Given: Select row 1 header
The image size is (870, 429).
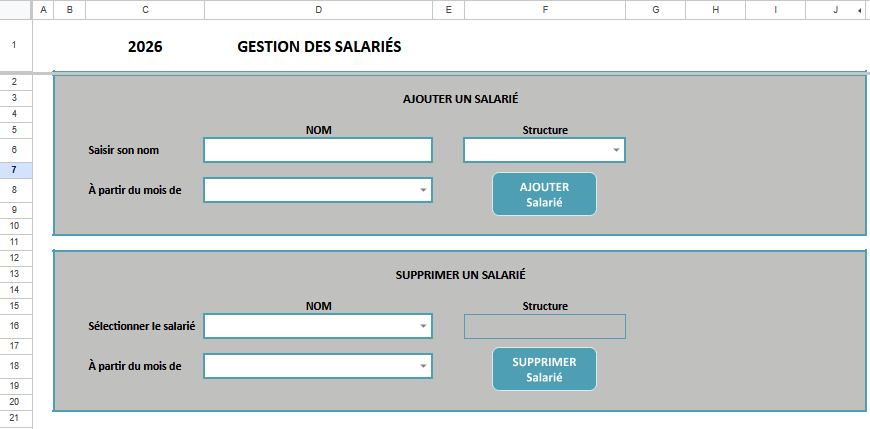Looking at the screenshot, I should click(x=14, y=46).
